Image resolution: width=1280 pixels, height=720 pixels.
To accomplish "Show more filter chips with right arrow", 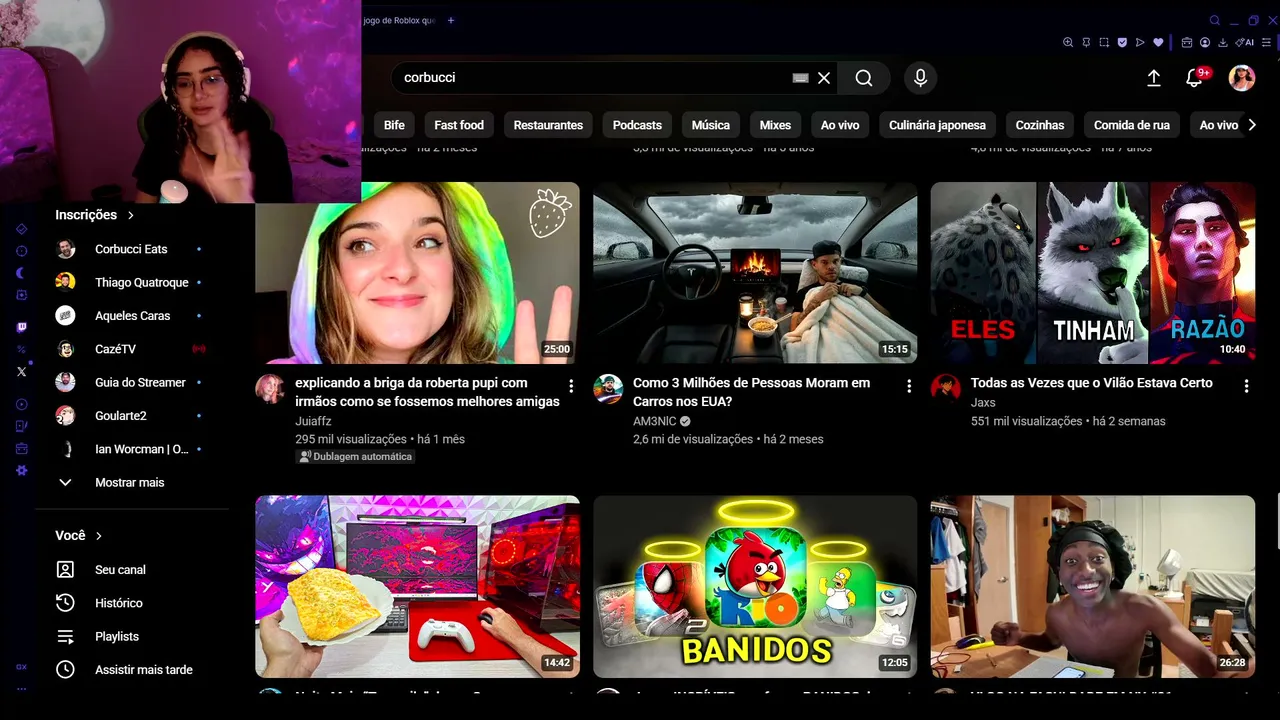I will pyautogui.click(x=1252, y=125).
